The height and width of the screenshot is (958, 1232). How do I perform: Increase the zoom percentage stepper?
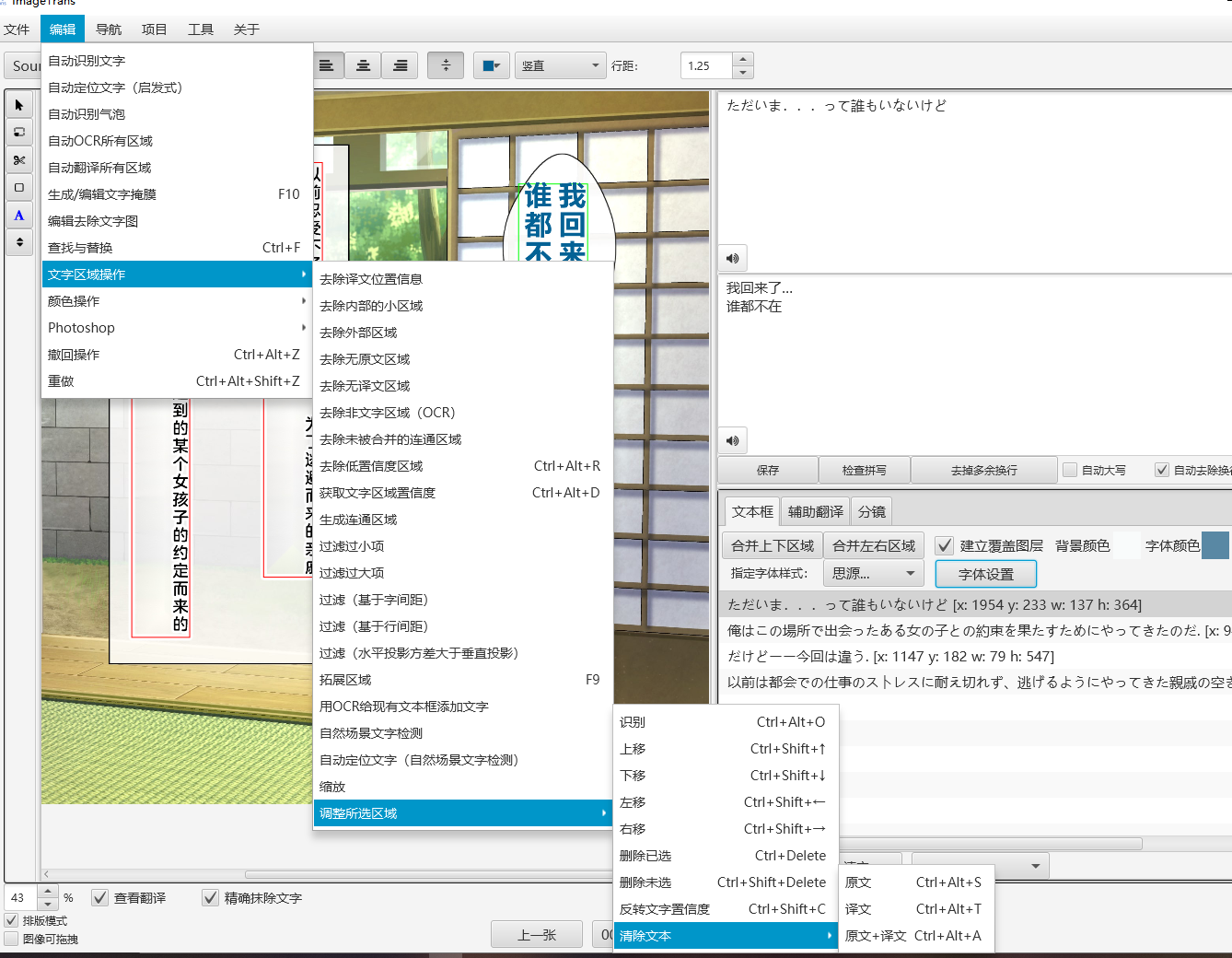point(49,892)
